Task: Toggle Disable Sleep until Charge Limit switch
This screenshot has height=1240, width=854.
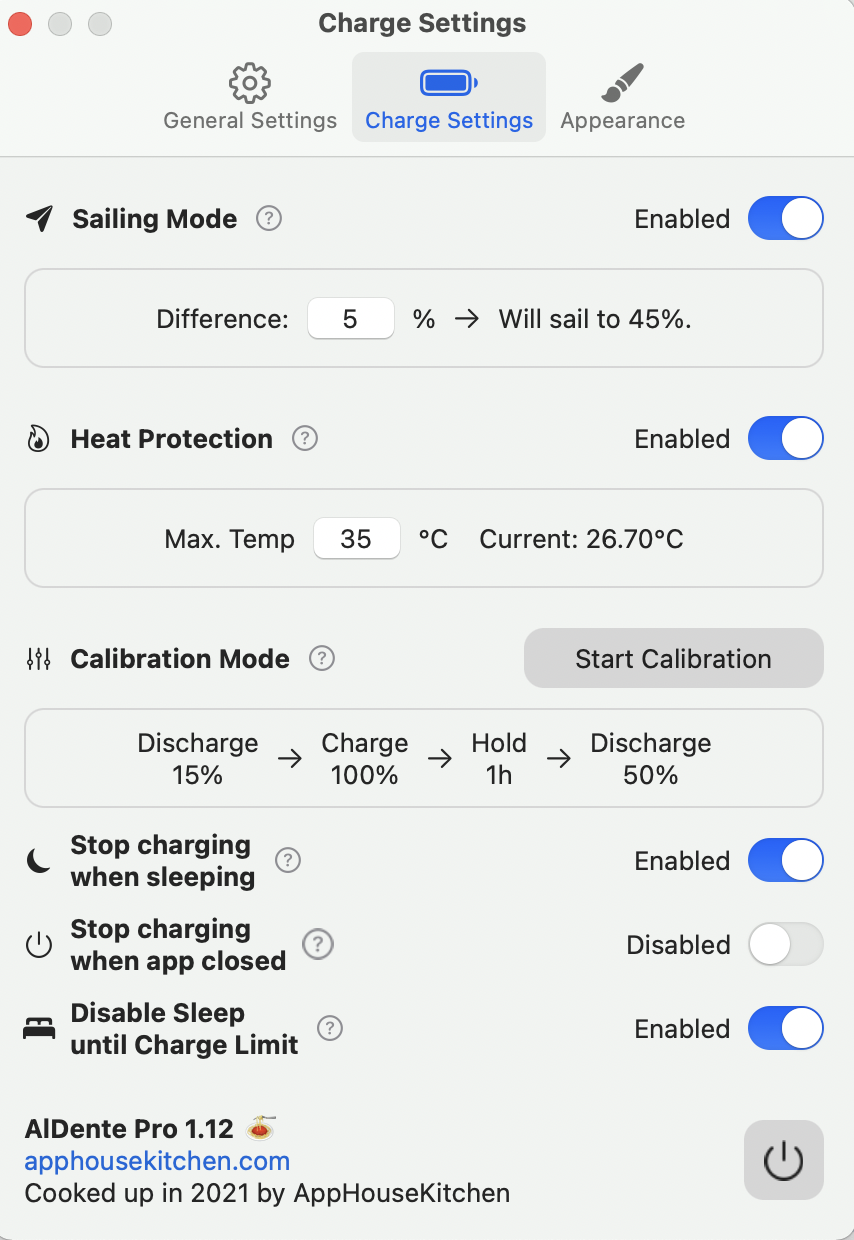Action: click(785, 1029)
